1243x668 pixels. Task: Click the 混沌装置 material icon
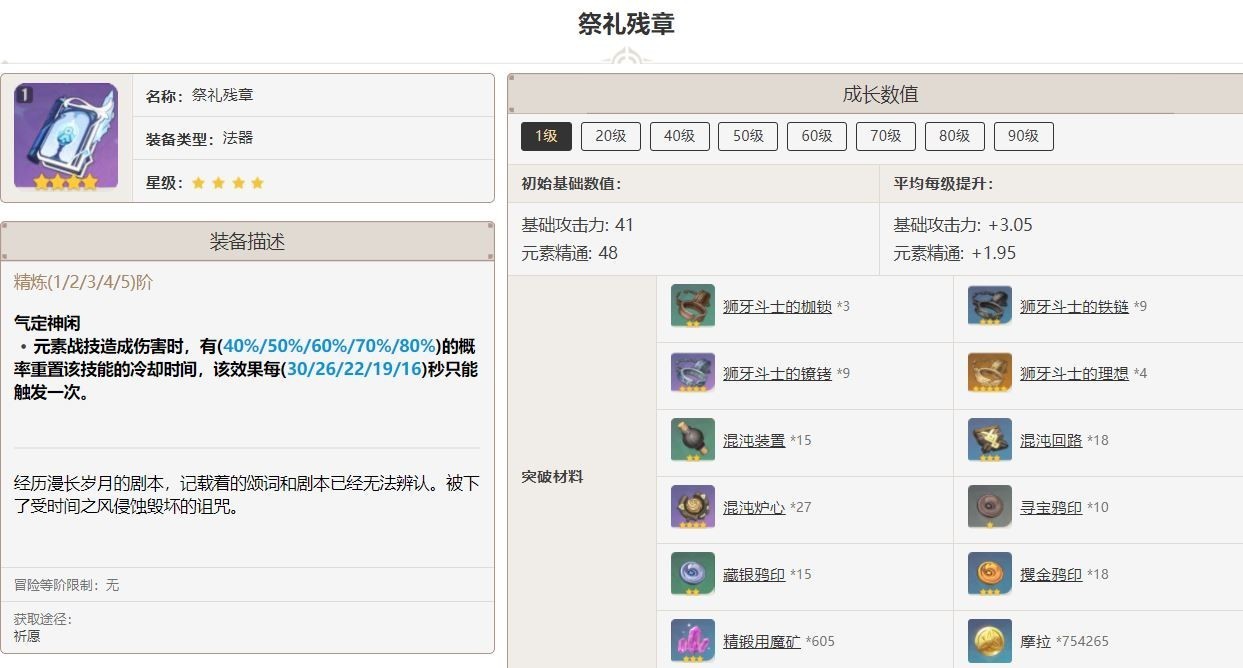click(693, 440)
